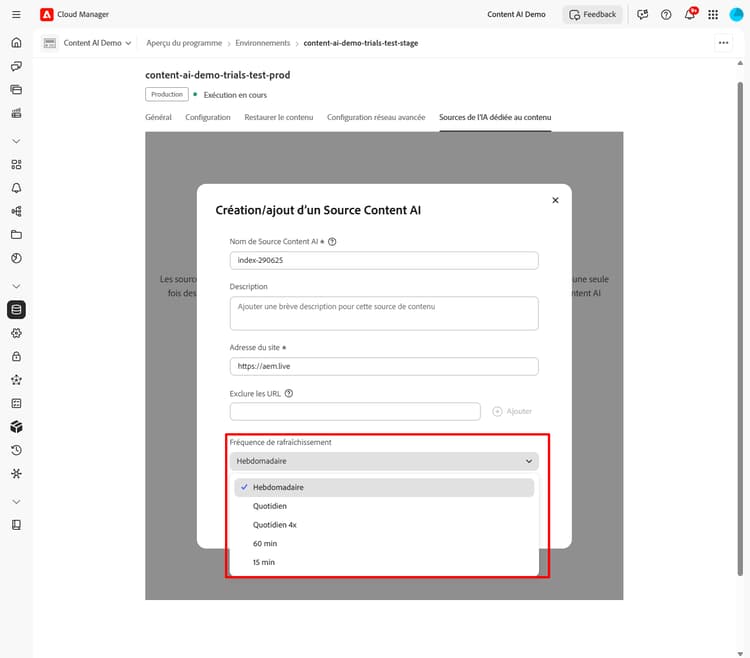Select the highlighted database icon in sidebar
The image size is (750, 658).
pyautogui.click(x=16, y=309)
